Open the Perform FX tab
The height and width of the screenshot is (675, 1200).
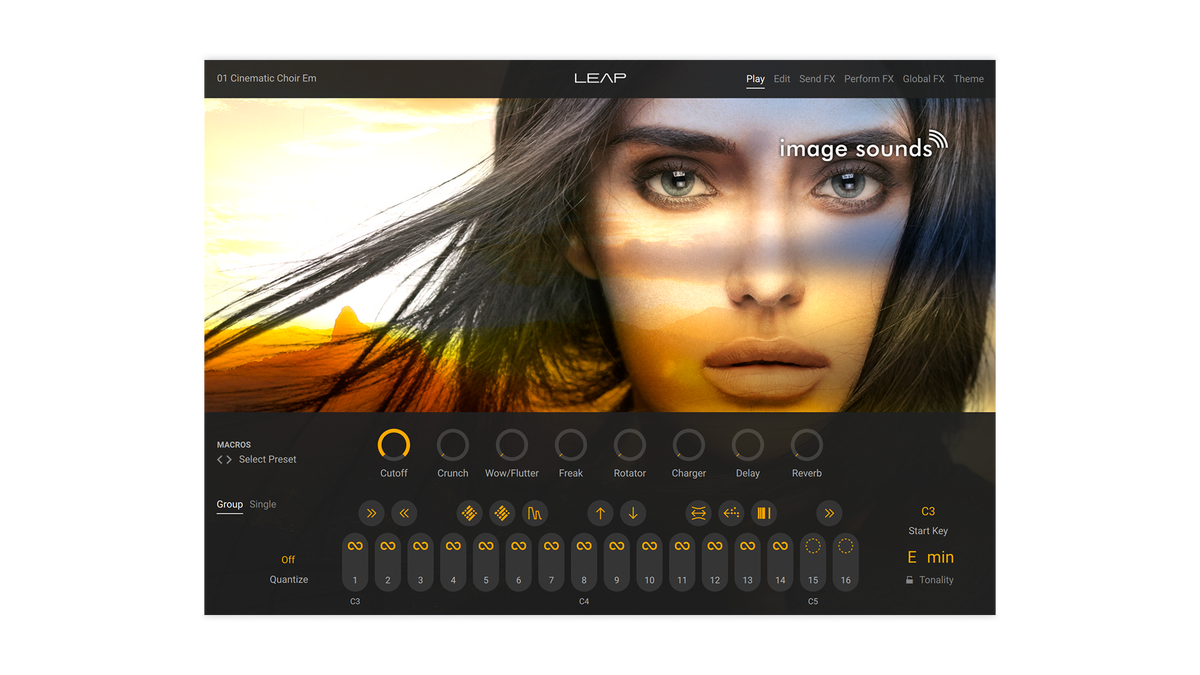point(869,79)
